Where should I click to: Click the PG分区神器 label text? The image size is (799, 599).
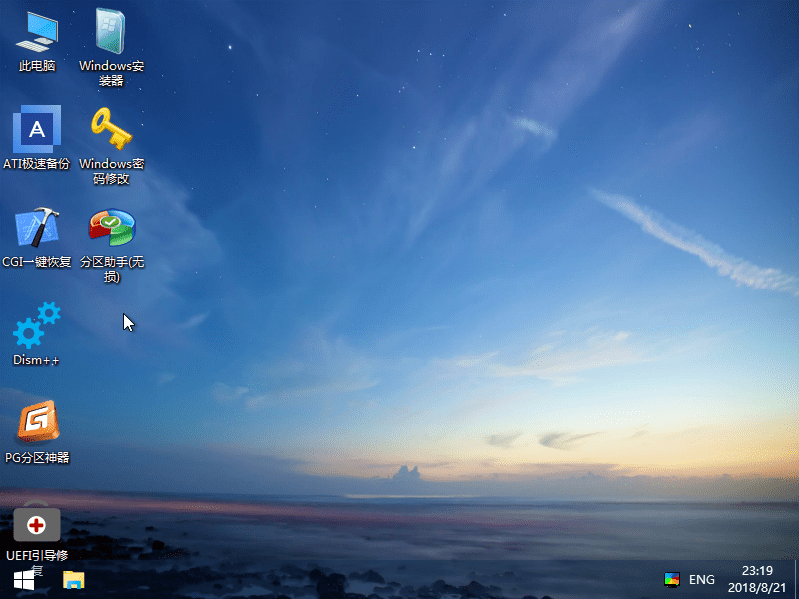click(37, 458)
